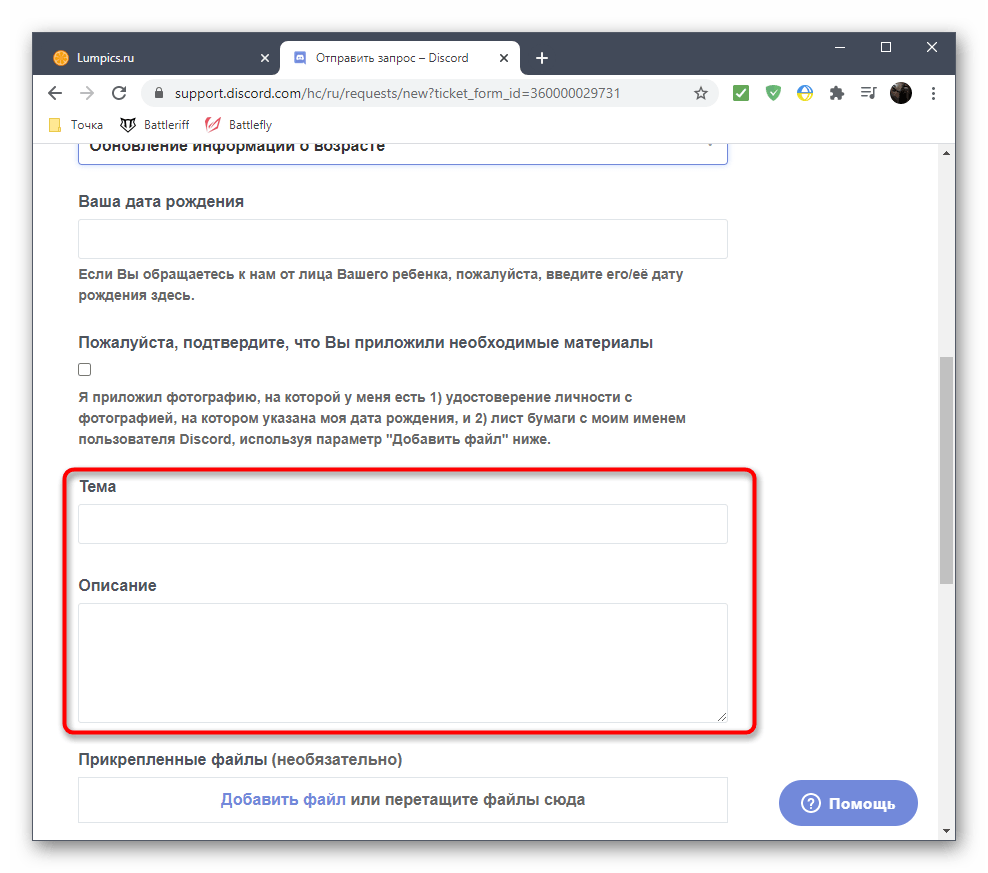Open the Chrome three-dot menu
988x873 pixels.
pyautogui.click(x=933, y=93)
